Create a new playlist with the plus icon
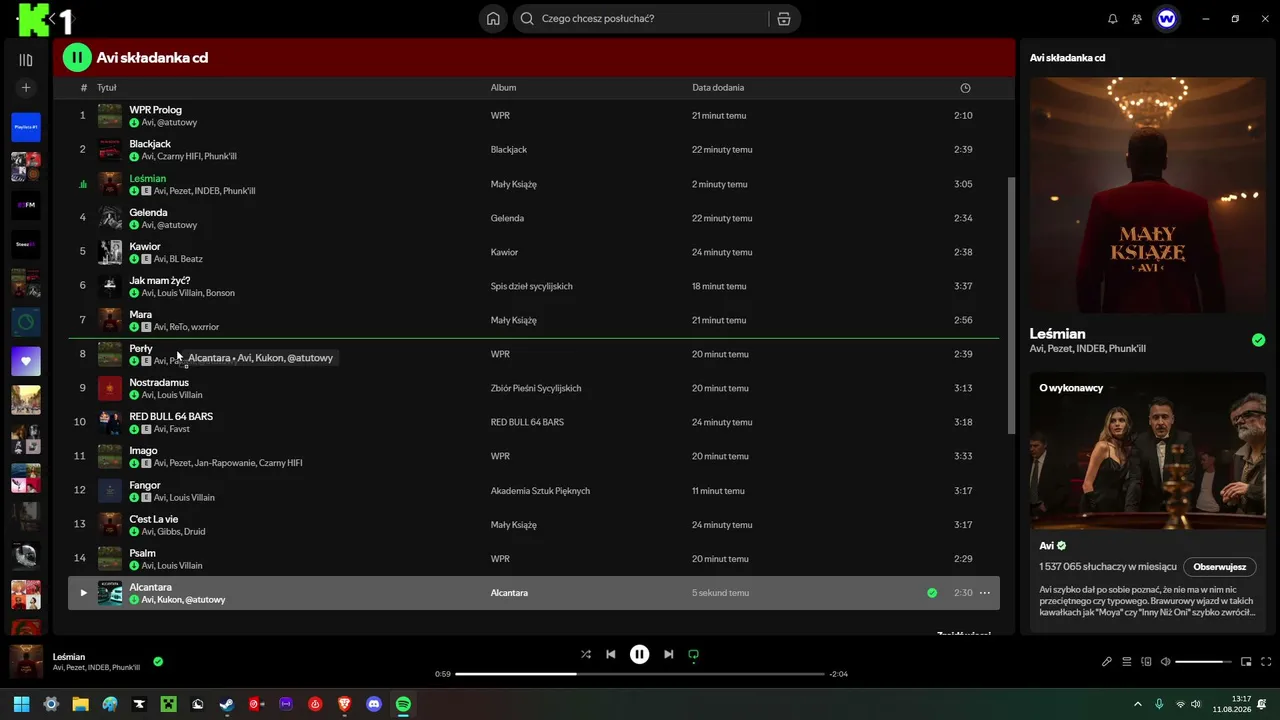Image resolution: width=1280 pixels, height=720 pixels. pyautogui.click(x=26, y=88)
